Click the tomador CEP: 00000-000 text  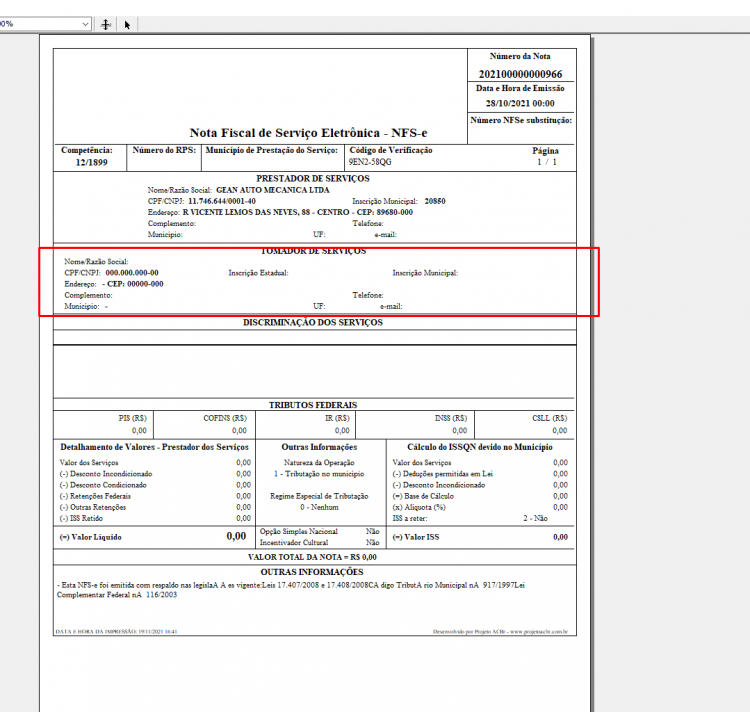point(135,284)
